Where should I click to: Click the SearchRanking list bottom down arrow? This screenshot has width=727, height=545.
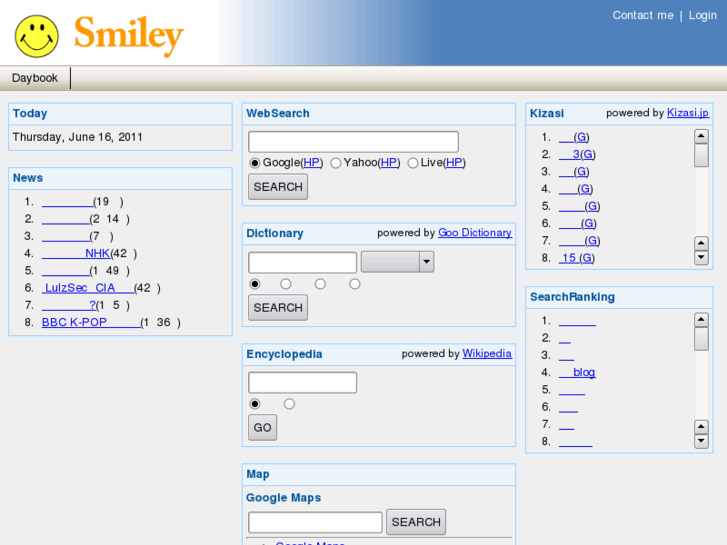coord(701,441)
